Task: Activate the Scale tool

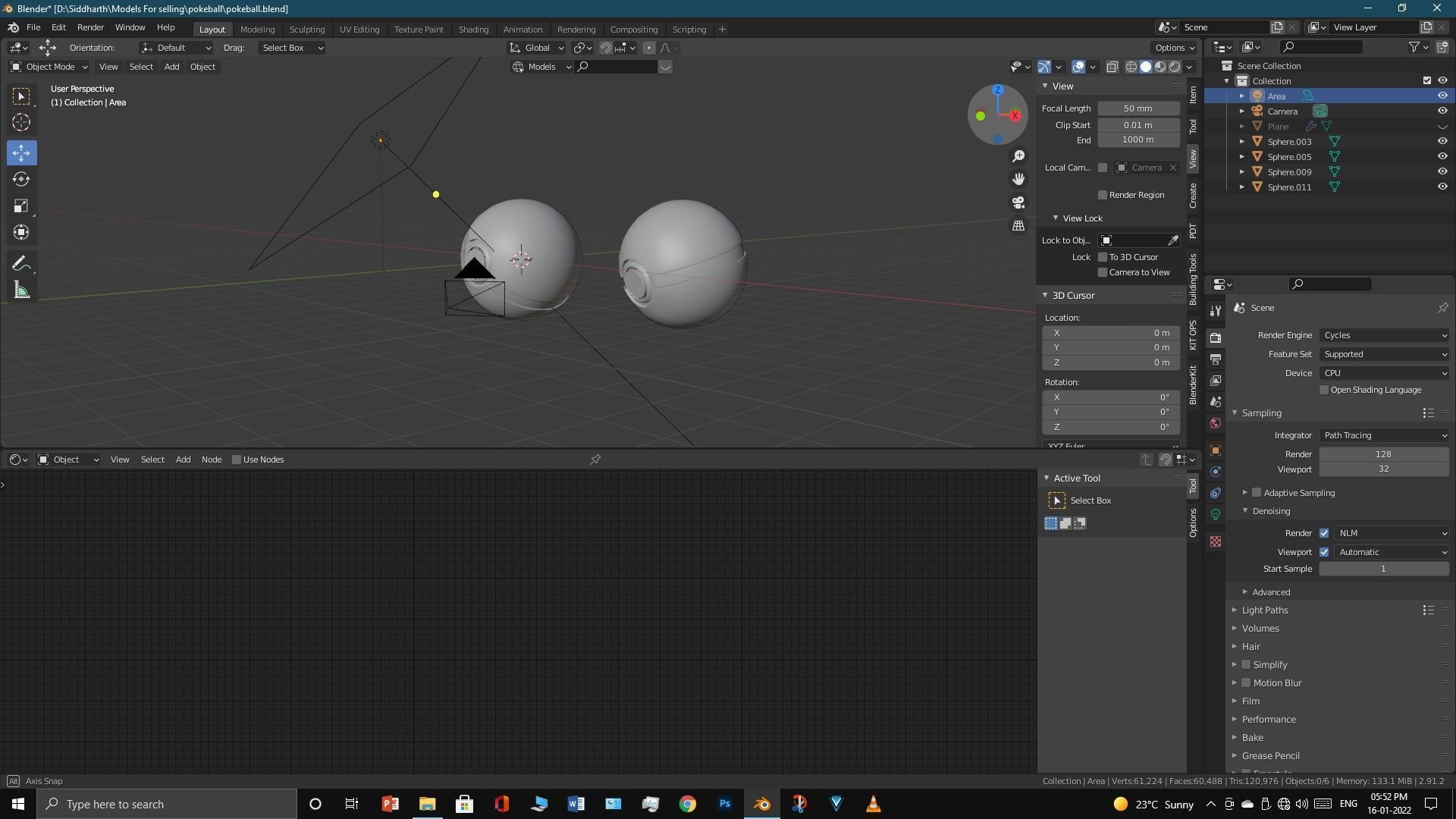Action: pos(21,206)
